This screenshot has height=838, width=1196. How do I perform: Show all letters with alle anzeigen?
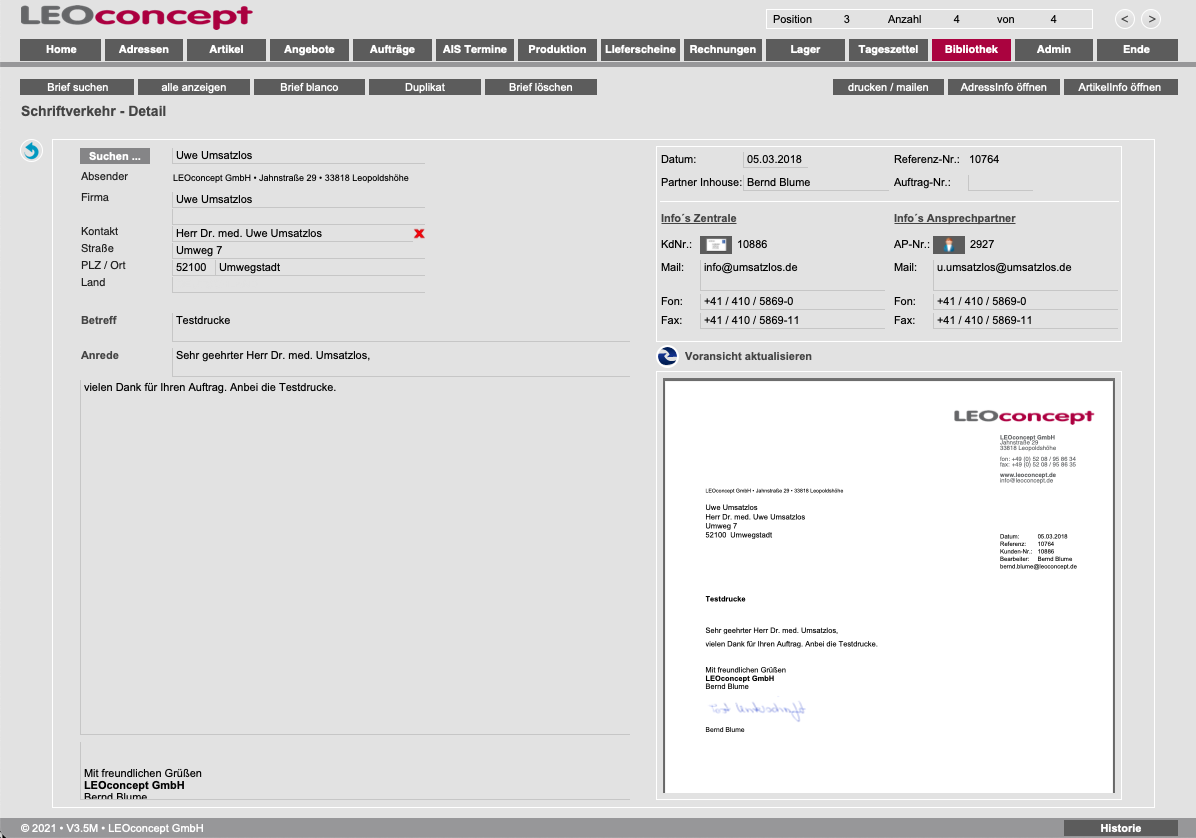[194, 88]
